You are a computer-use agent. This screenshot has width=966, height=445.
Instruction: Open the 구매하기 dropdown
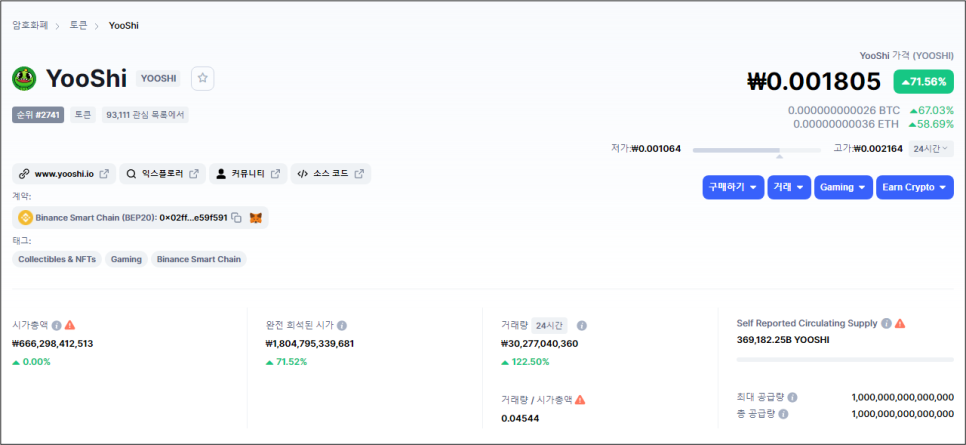point(733,187)
